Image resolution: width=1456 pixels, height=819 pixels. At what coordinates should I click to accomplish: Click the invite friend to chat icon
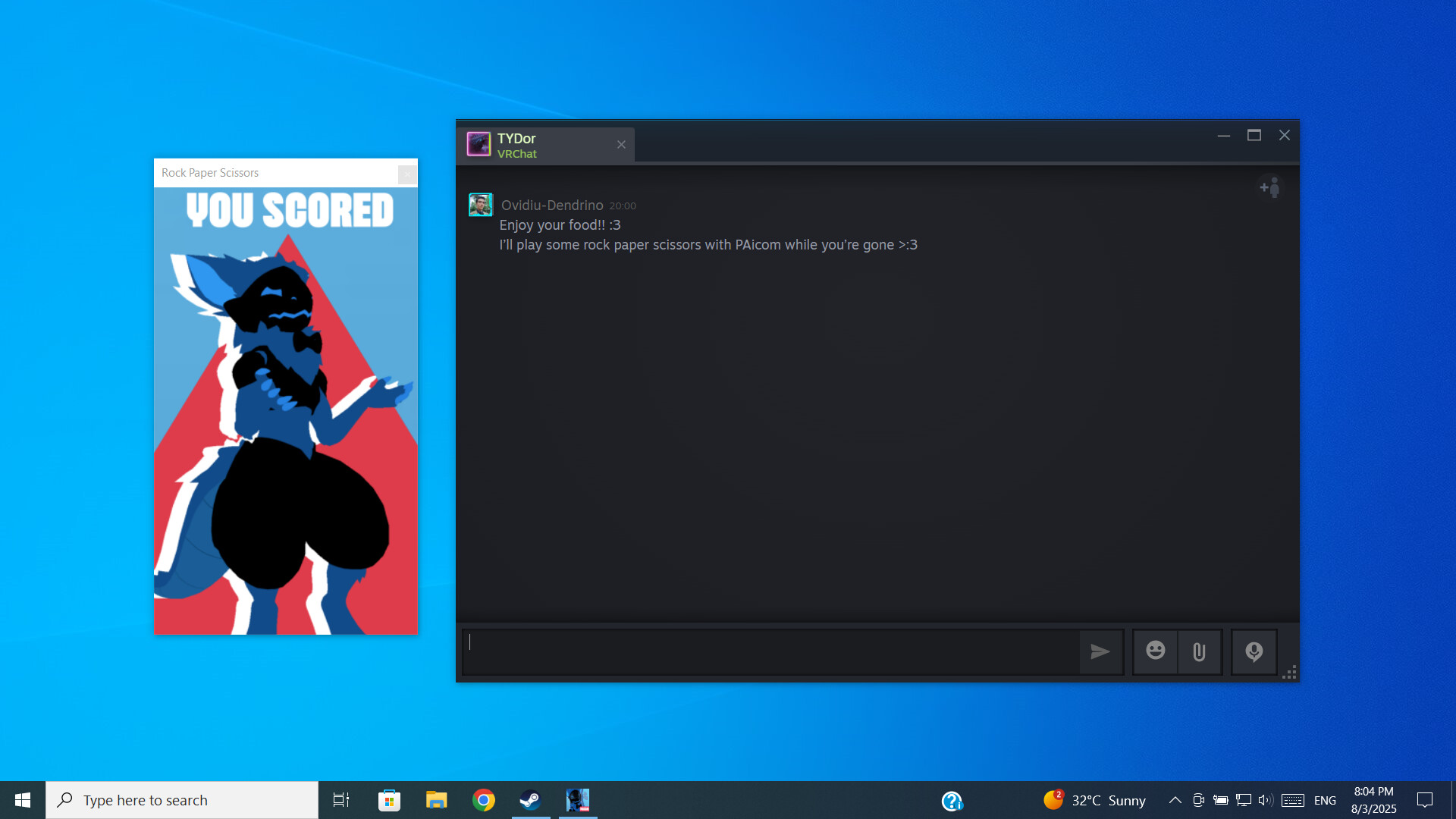[x=1270, y=187]
